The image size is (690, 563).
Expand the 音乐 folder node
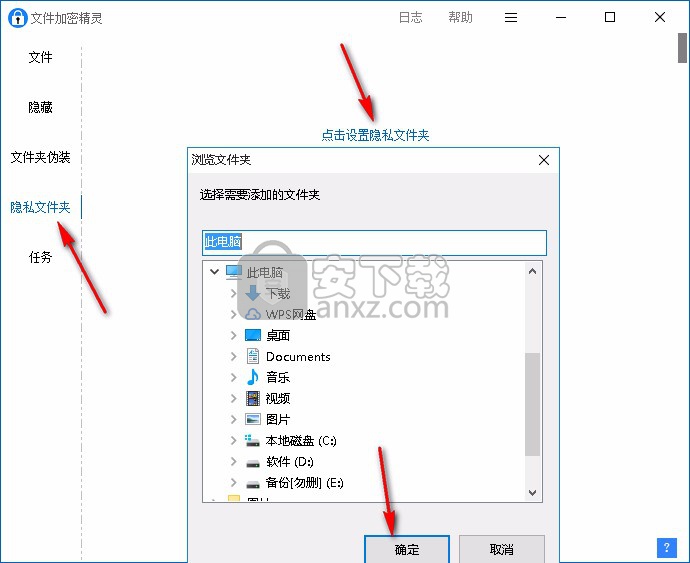pyautogui.click(x=234, y=377)
